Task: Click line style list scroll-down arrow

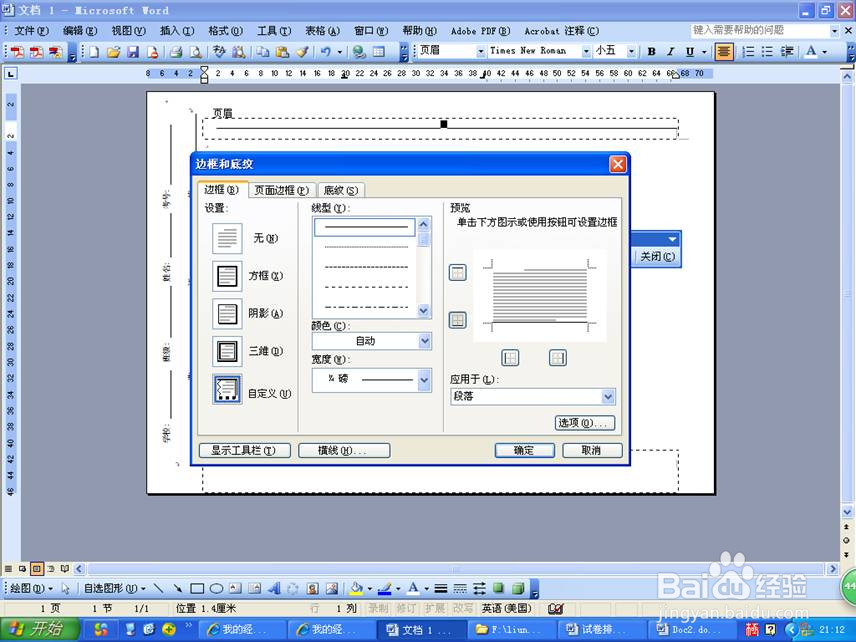Action: pyautogui.click(x=424, y=311)
